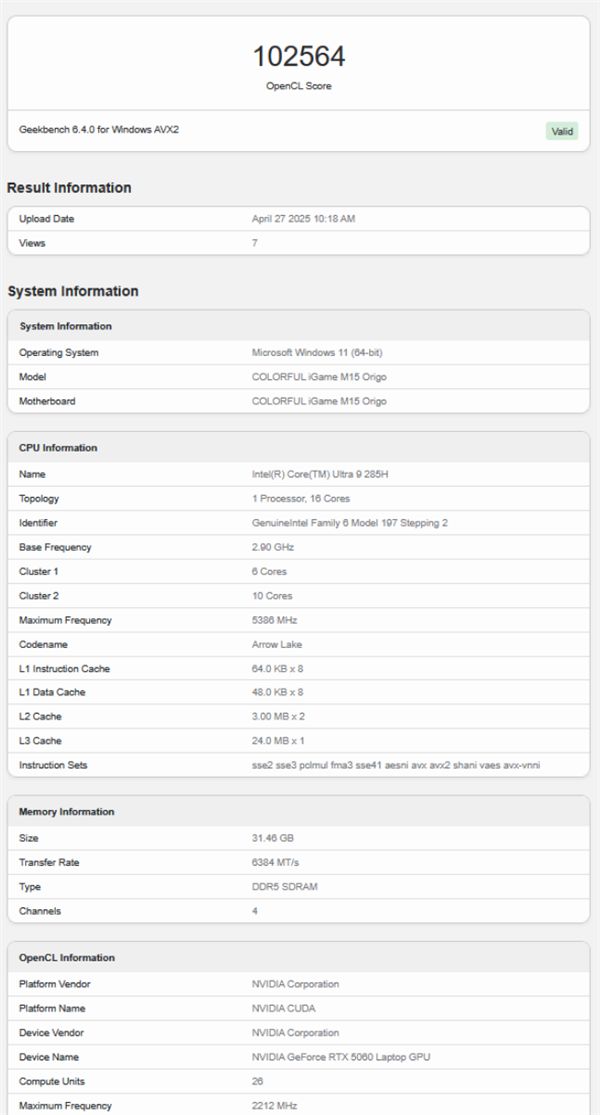
Task: Click the Cluster 2 value 10 Cores
Action: click(272, 596)
